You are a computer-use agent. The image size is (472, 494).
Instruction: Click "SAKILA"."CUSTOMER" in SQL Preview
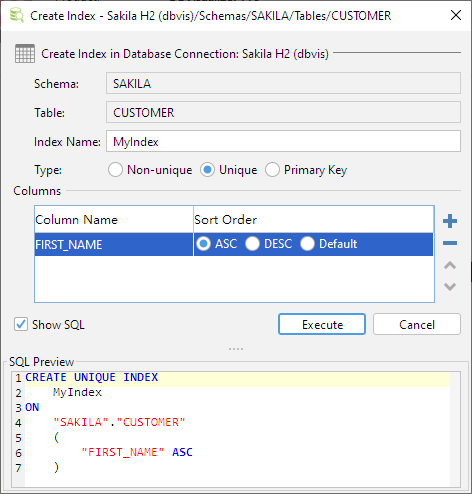(x=119, y=422)
